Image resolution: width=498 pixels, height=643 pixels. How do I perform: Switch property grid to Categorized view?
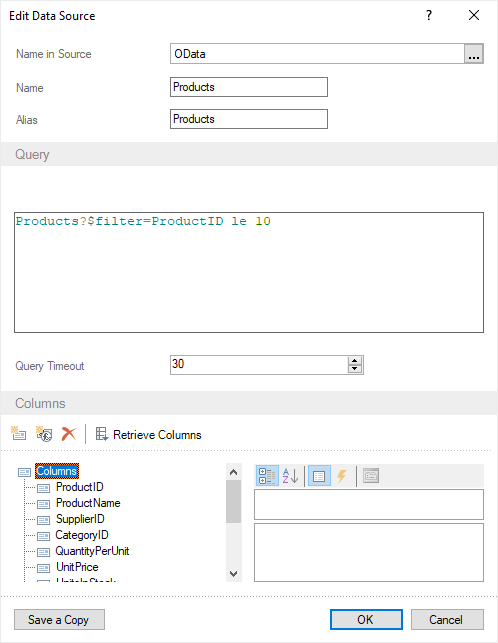click(x=267, y=476)
